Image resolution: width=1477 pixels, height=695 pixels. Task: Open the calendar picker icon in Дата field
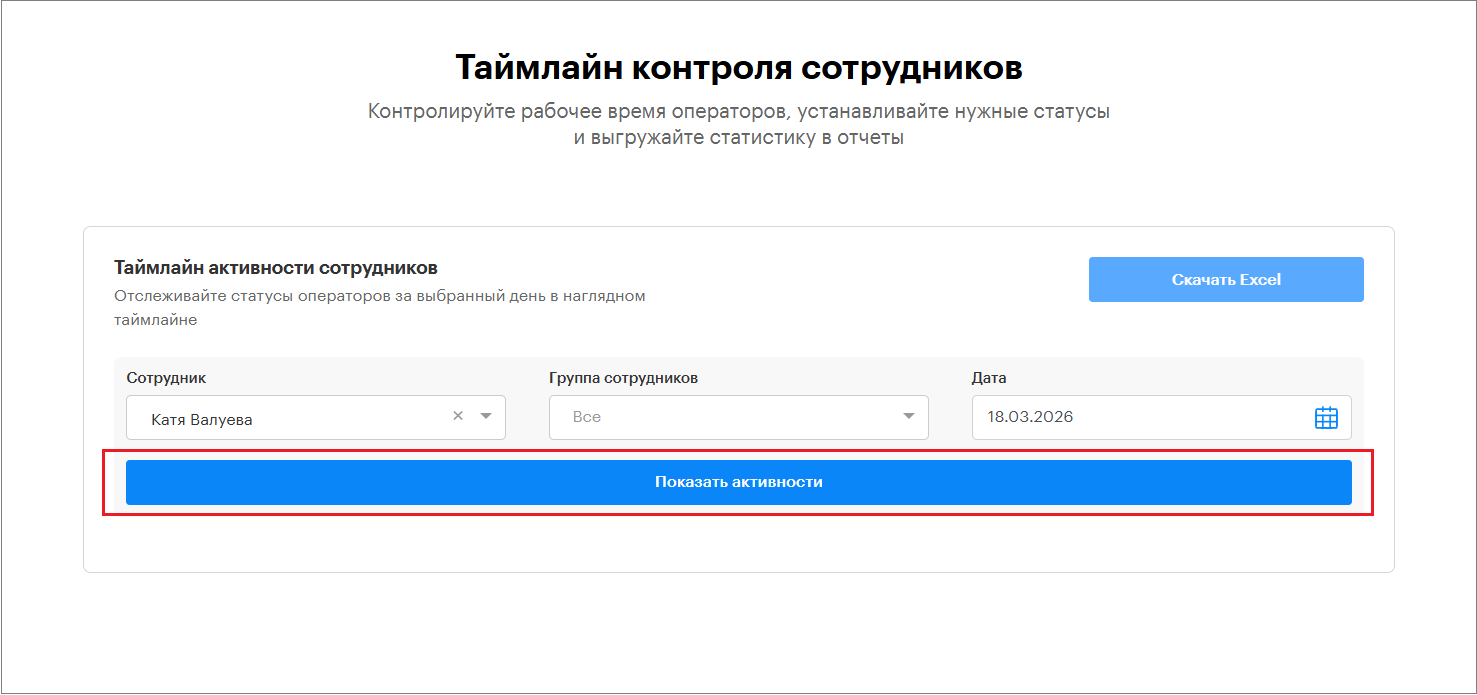[x=1325, y=418]
